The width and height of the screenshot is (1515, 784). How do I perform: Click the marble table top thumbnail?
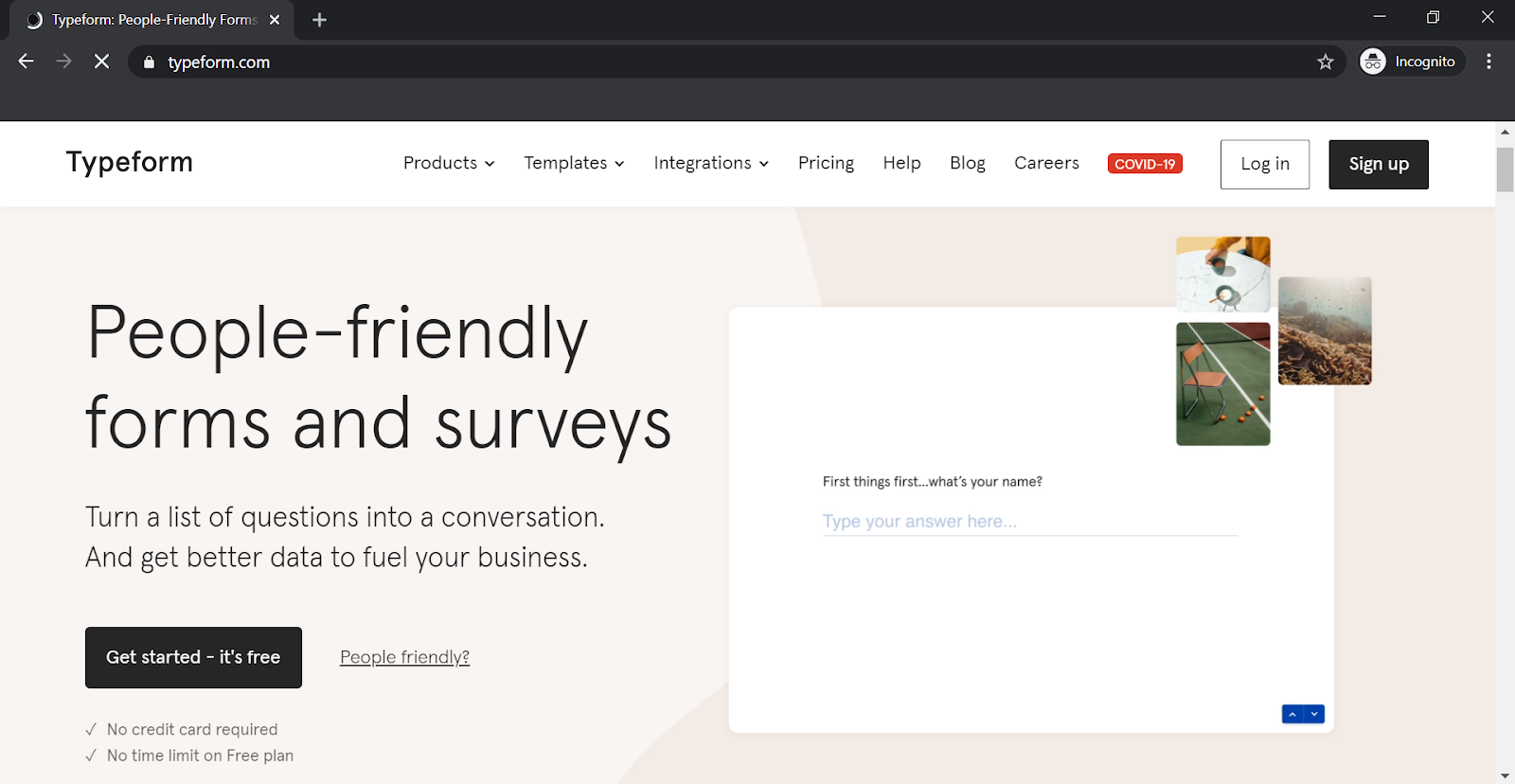[1223, 275]
